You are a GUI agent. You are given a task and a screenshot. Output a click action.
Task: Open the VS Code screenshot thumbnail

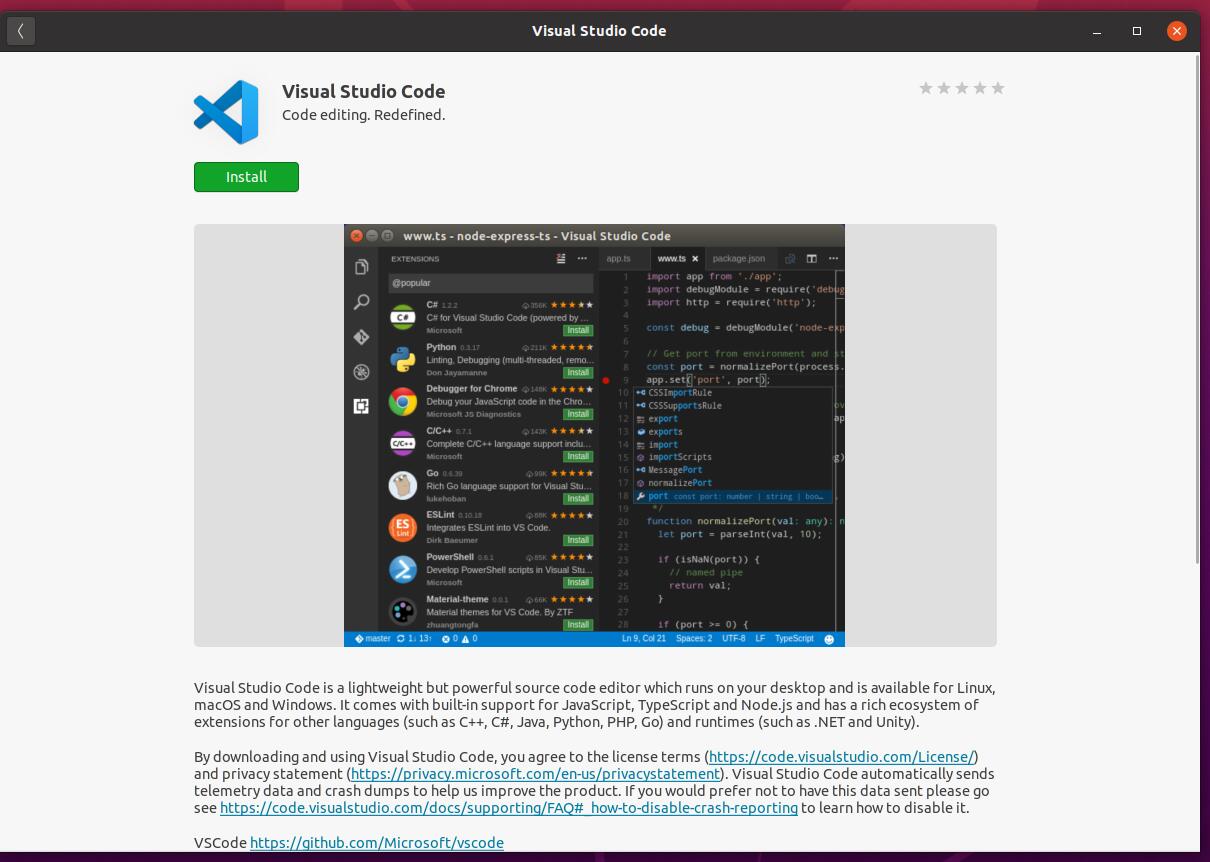(x=594, y=435)
